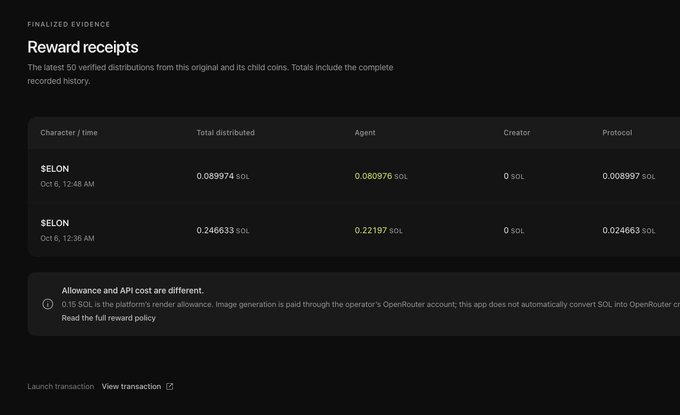Click the Creator column header
The width and height of the screenshot is (680, 415).
[517, 133]
